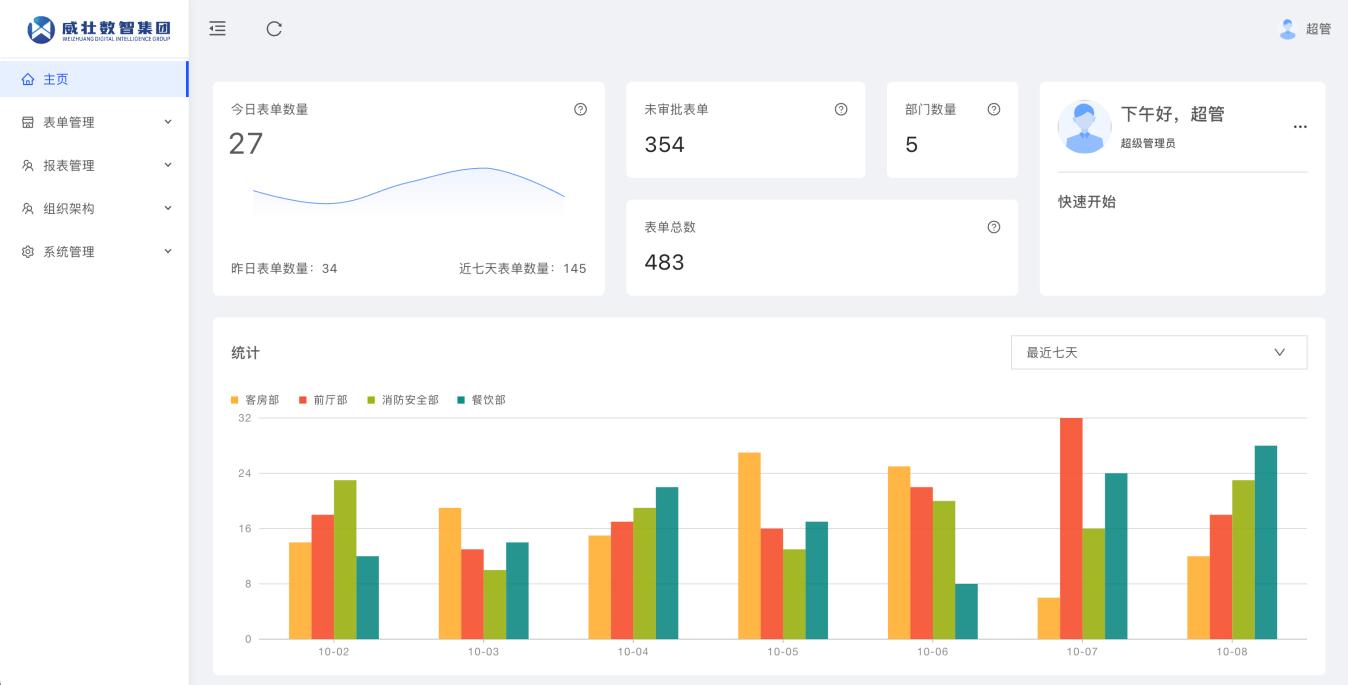Click the tallest red bar on 10-07
The width and height of the screenshot is (1348, 685).
1071,528
